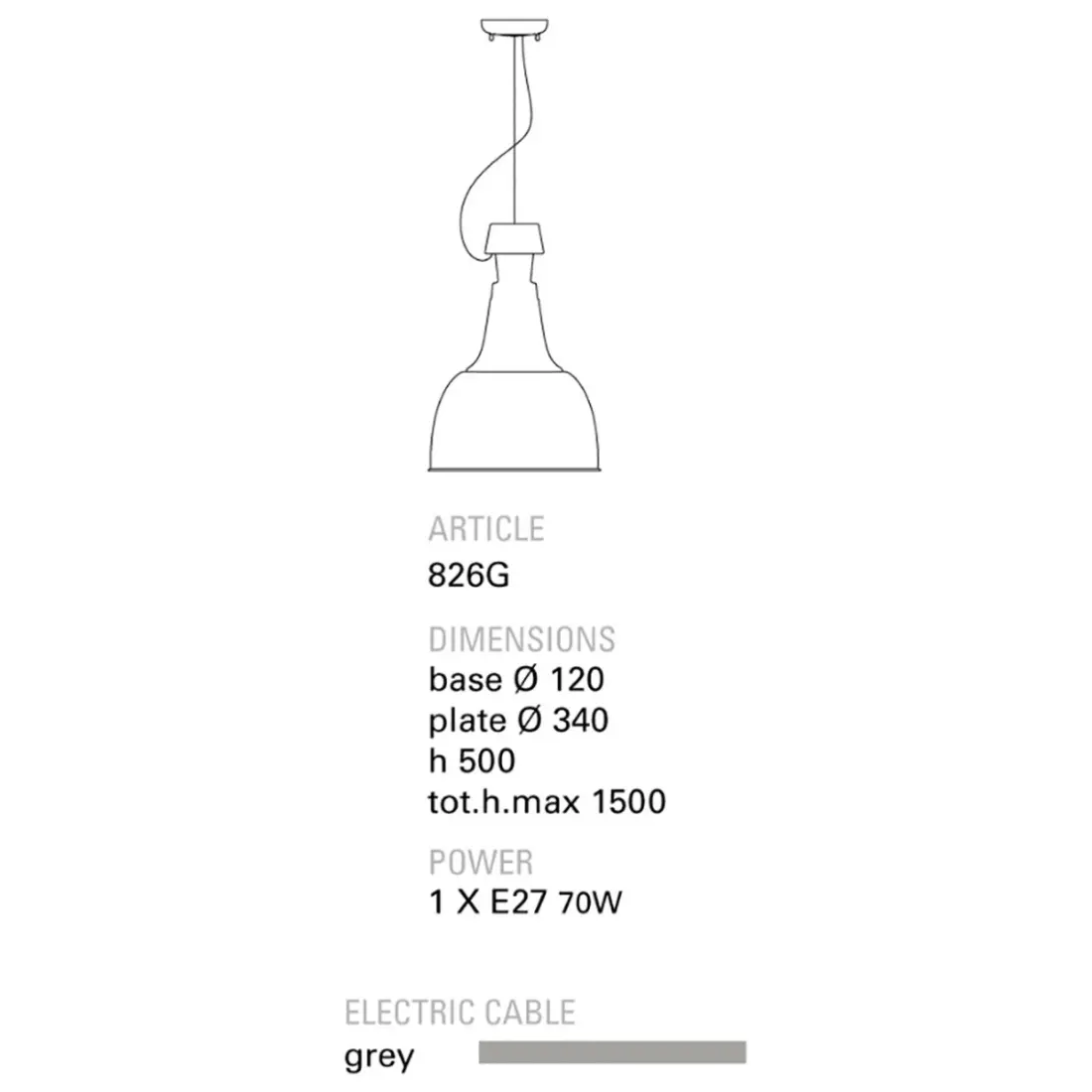Screen dimensions: 1092x1092
Task: Select the plate Ø 340 dimension line
Action: pyautogui.click(x=518, y=721)
